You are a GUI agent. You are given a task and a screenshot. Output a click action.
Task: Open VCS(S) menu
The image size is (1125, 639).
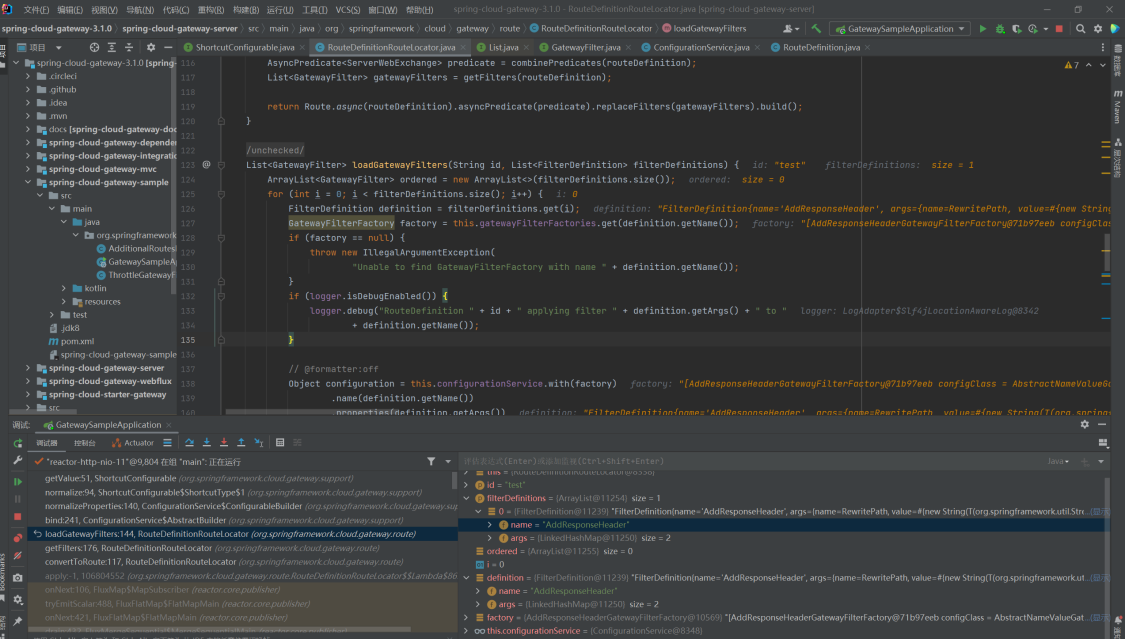click(x=348, y=10)
